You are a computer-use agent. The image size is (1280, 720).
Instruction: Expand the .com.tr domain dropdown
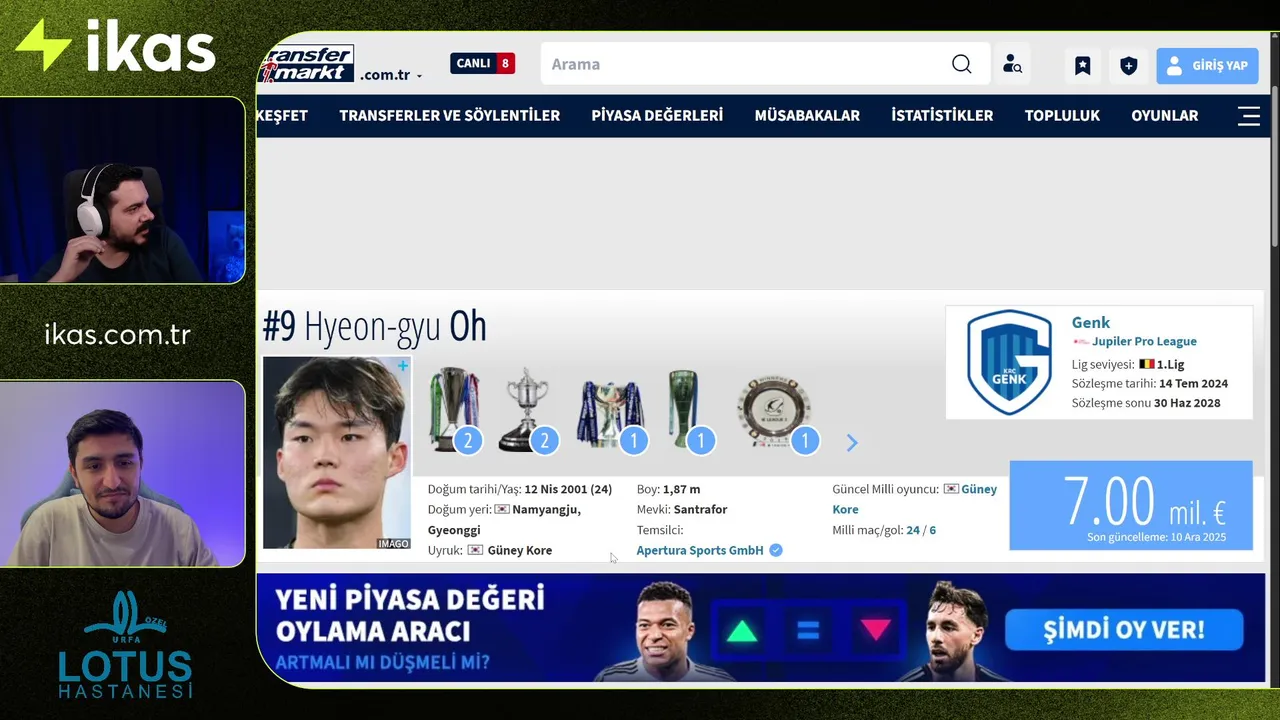coord(391,75)
